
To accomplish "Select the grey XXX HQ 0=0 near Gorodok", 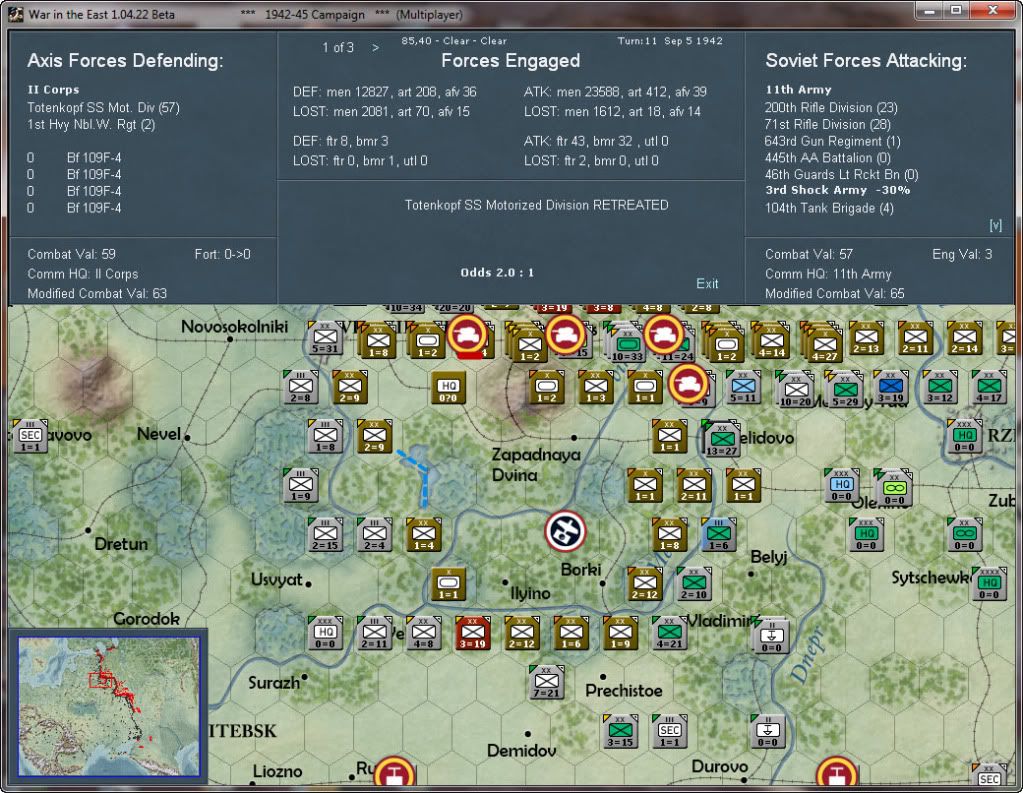I will click(x=325, y=633).
